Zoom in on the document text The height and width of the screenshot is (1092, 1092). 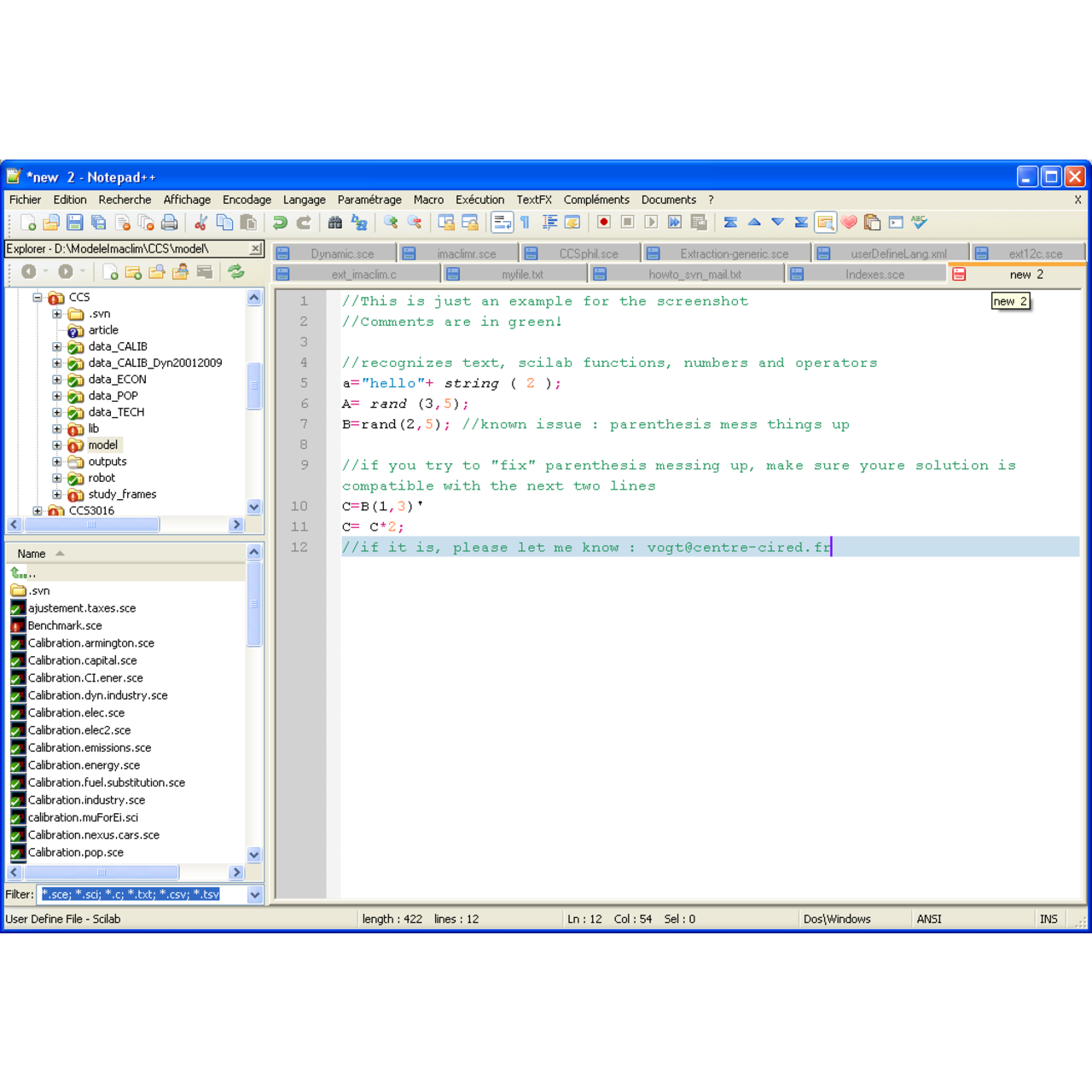392,222
